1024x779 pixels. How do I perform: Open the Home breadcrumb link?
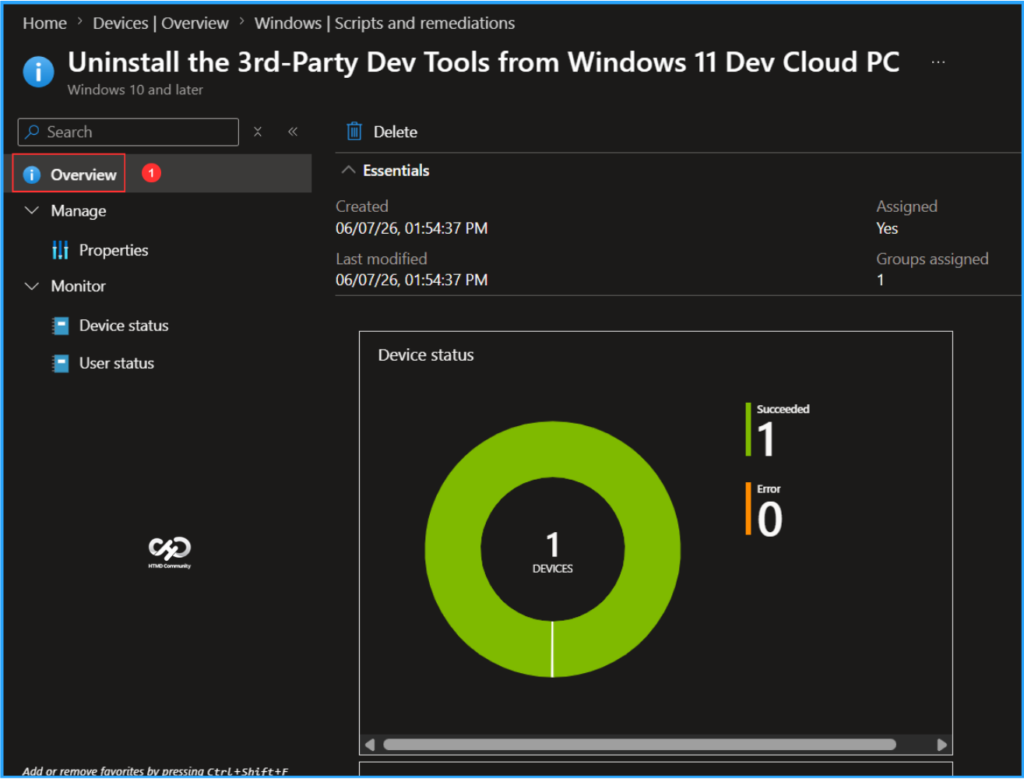44,23
